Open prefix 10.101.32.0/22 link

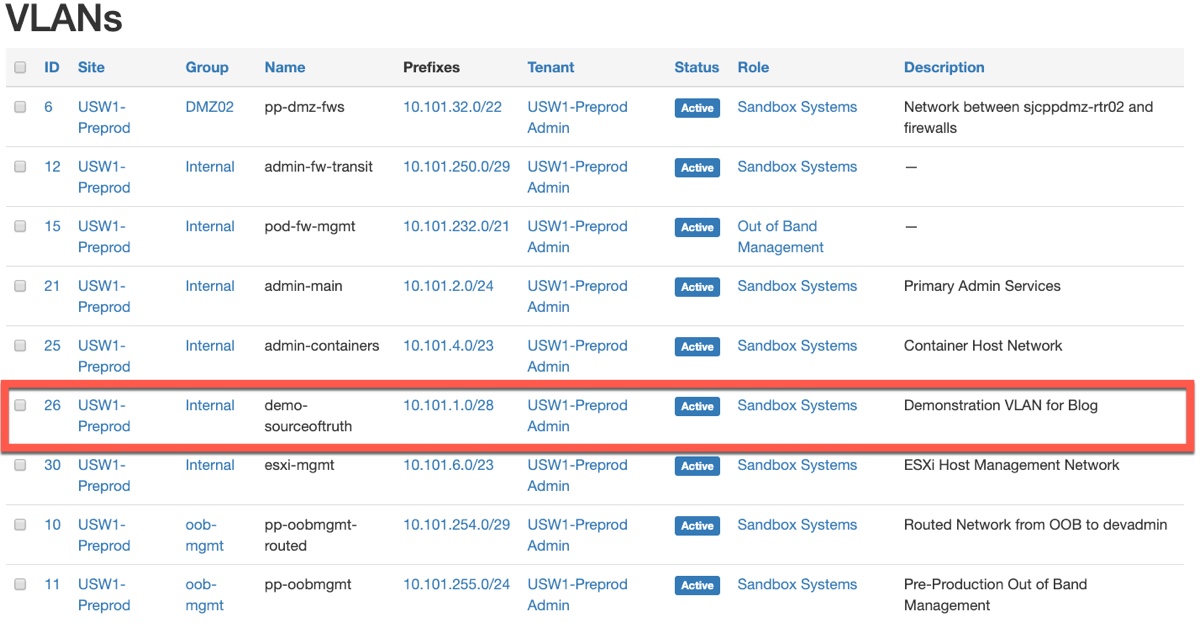(452, 107)
